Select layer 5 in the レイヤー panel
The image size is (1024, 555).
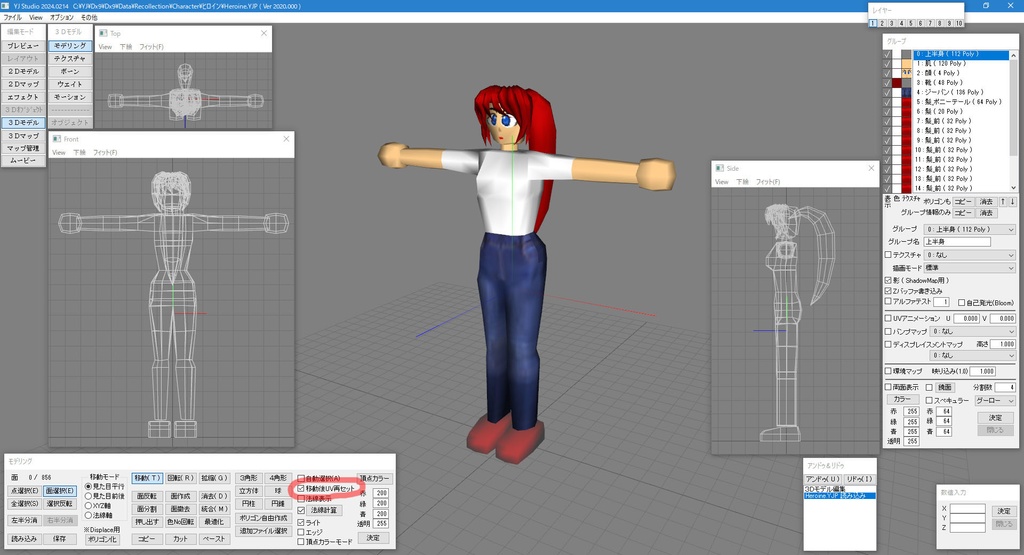(911, 23)
